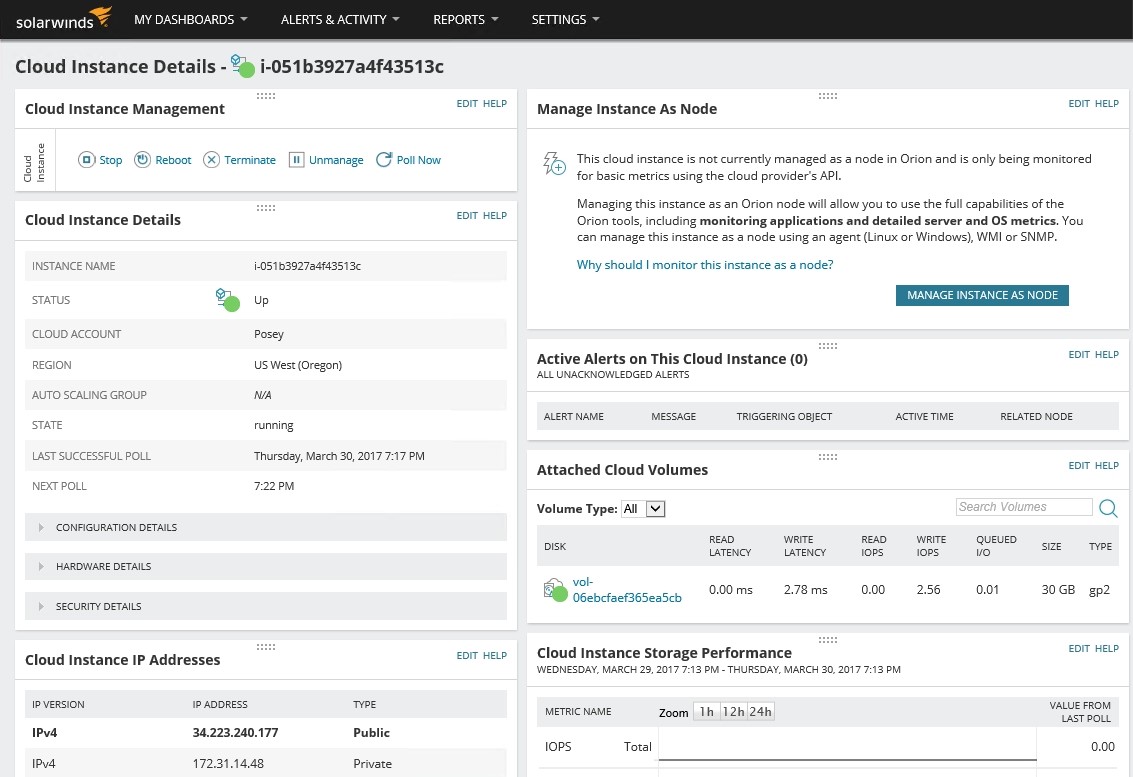This screenshot has height=777, width=1133.
Task: Open the Settings menu
Action: [566, 20]
